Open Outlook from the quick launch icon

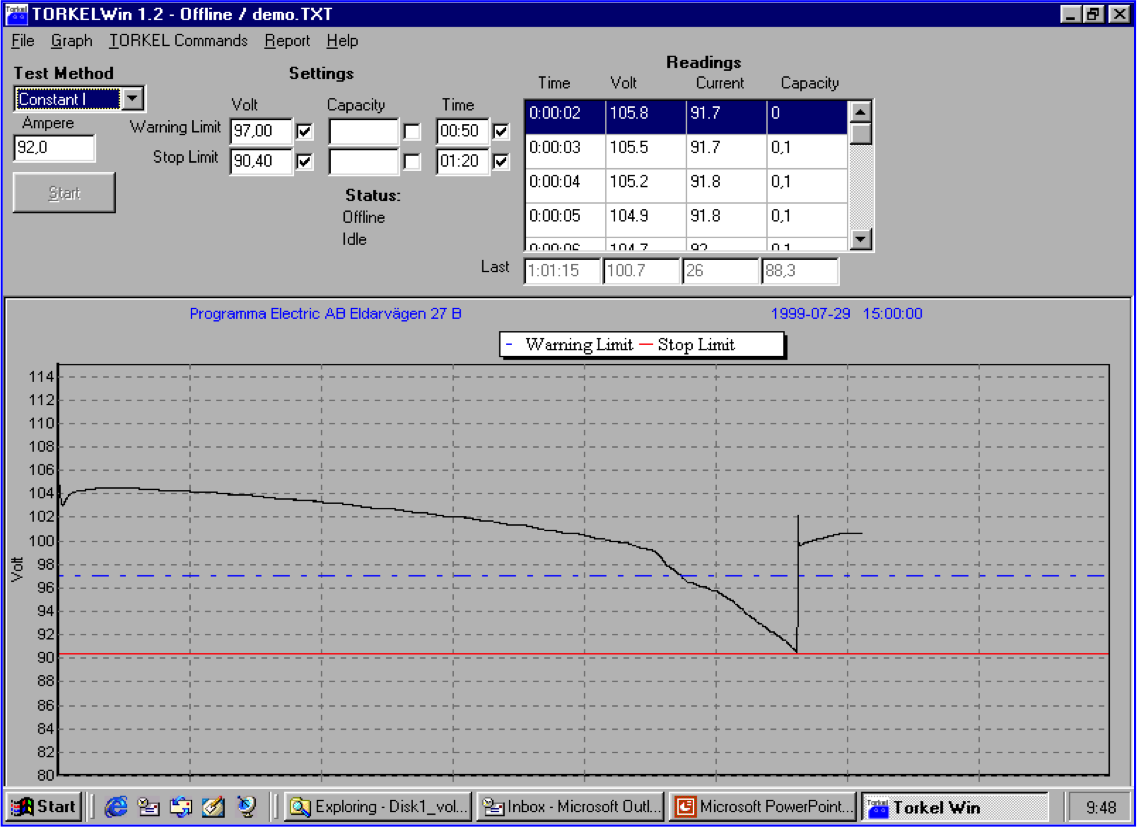148,807
